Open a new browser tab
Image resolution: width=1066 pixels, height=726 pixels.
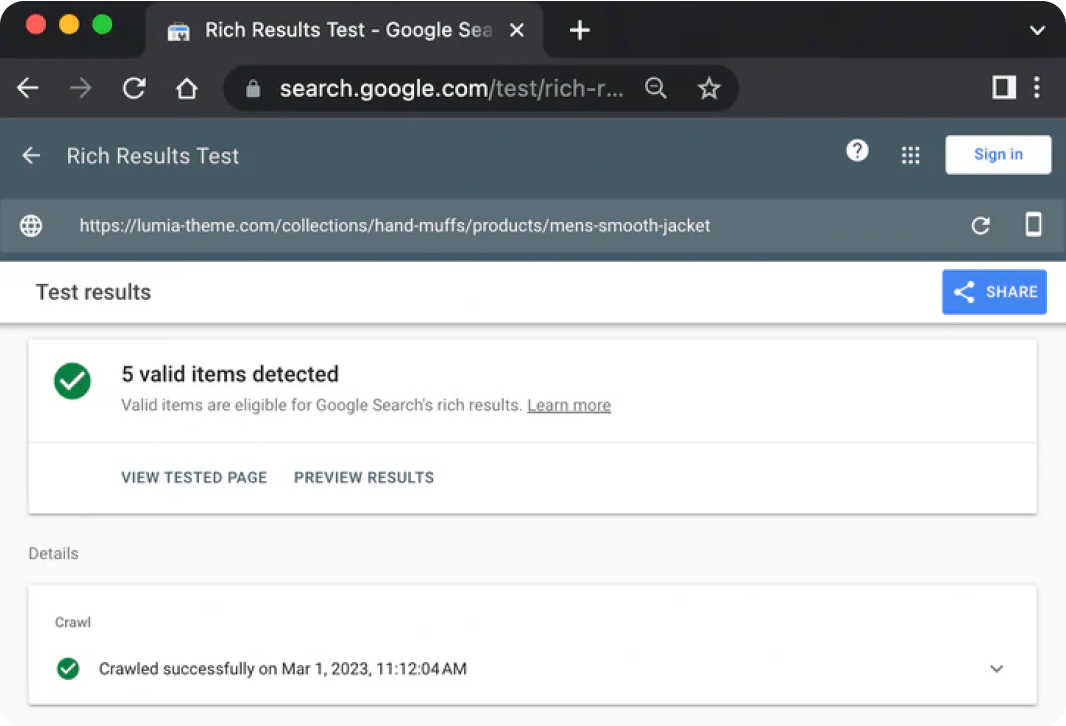tap(579, 30)
